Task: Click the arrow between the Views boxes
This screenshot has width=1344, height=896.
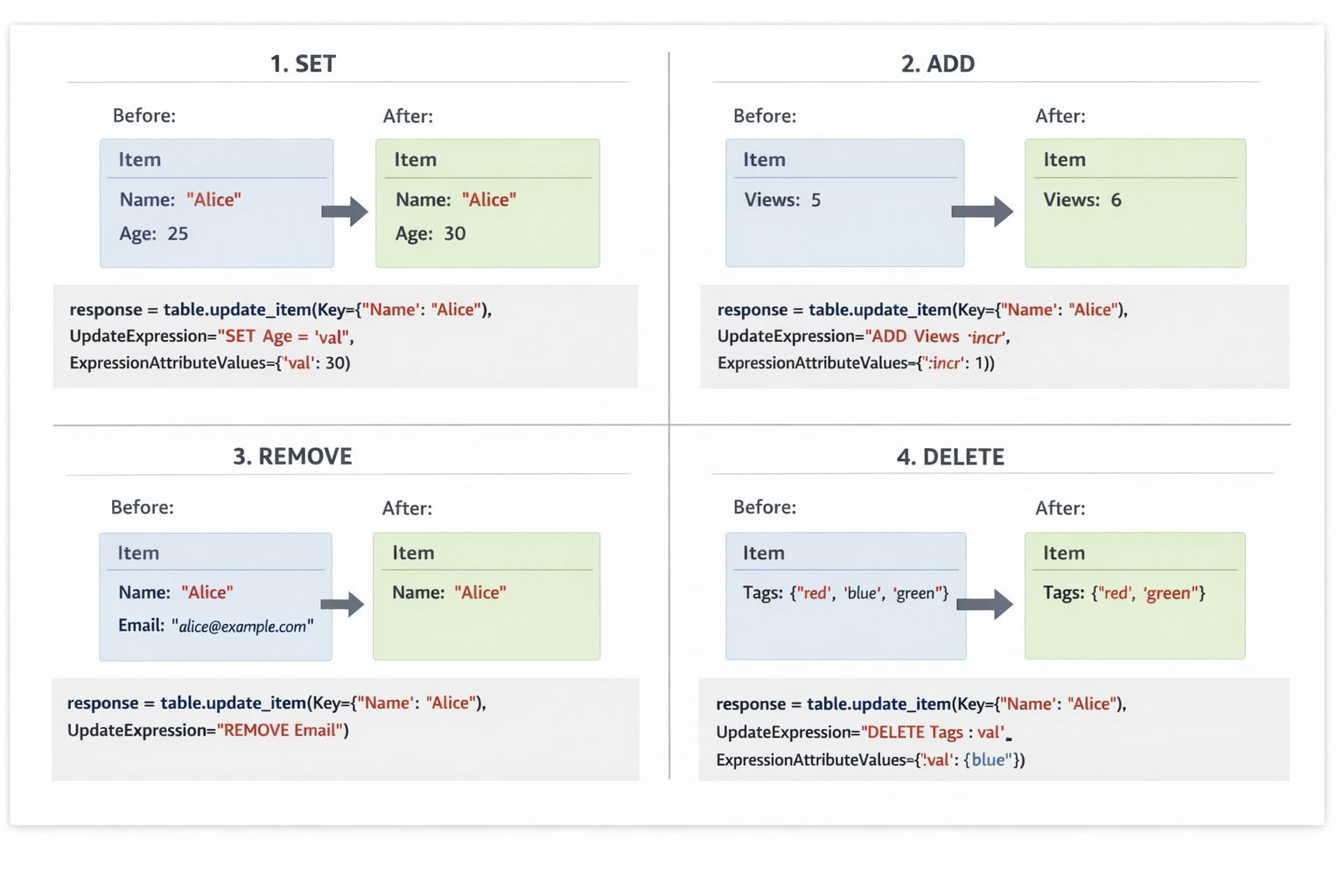Action: (982, 211)
